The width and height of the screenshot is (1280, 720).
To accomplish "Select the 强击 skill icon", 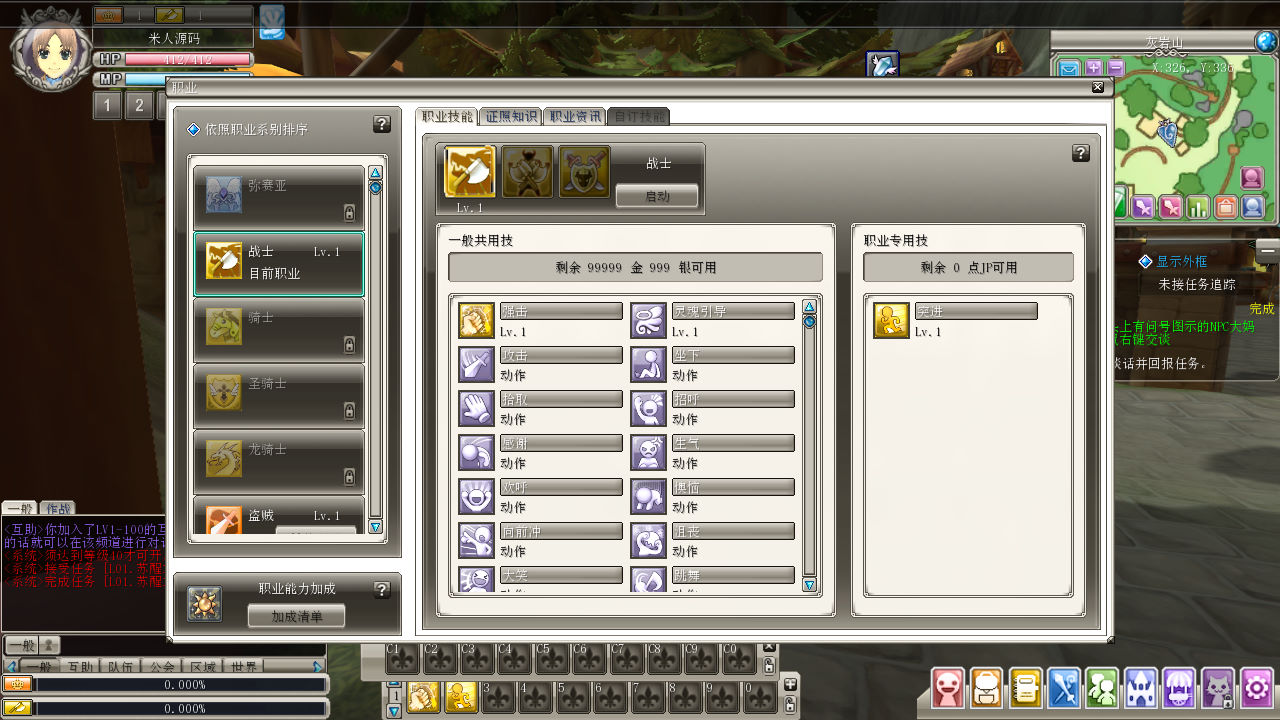I will pos(476,320).
